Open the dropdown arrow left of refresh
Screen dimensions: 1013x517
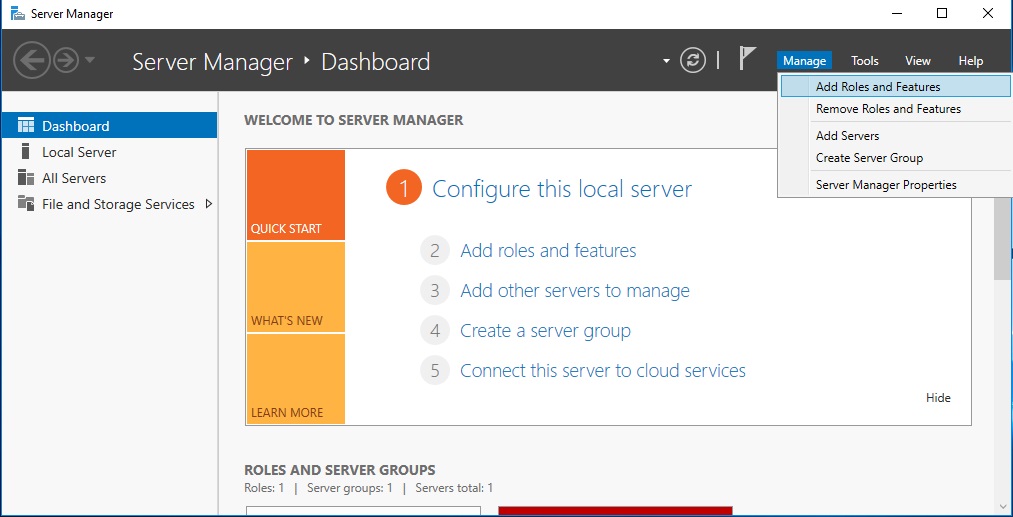[x=666, y=61]
